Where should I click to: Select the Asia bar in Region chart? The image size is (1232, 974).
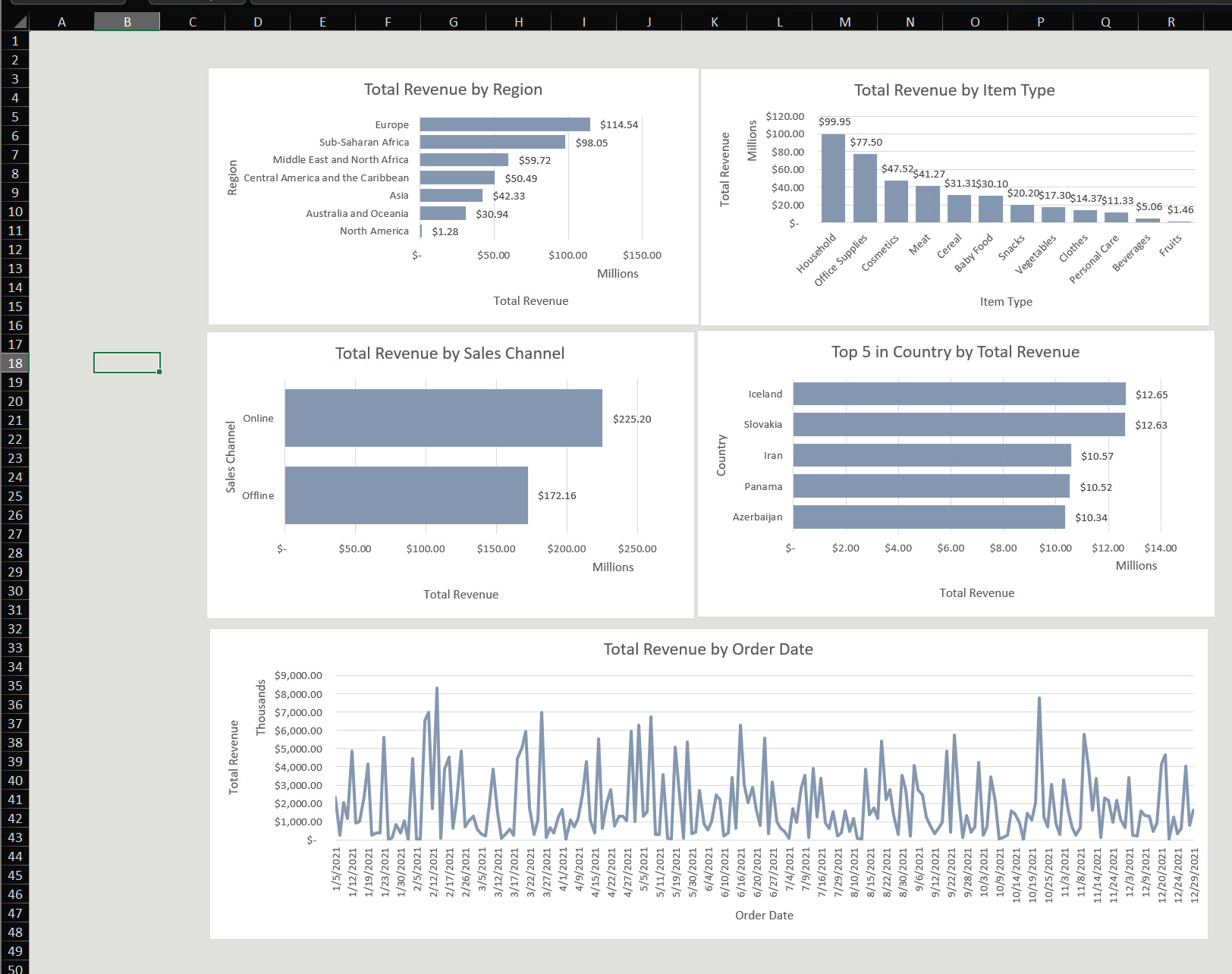point(451,195)
